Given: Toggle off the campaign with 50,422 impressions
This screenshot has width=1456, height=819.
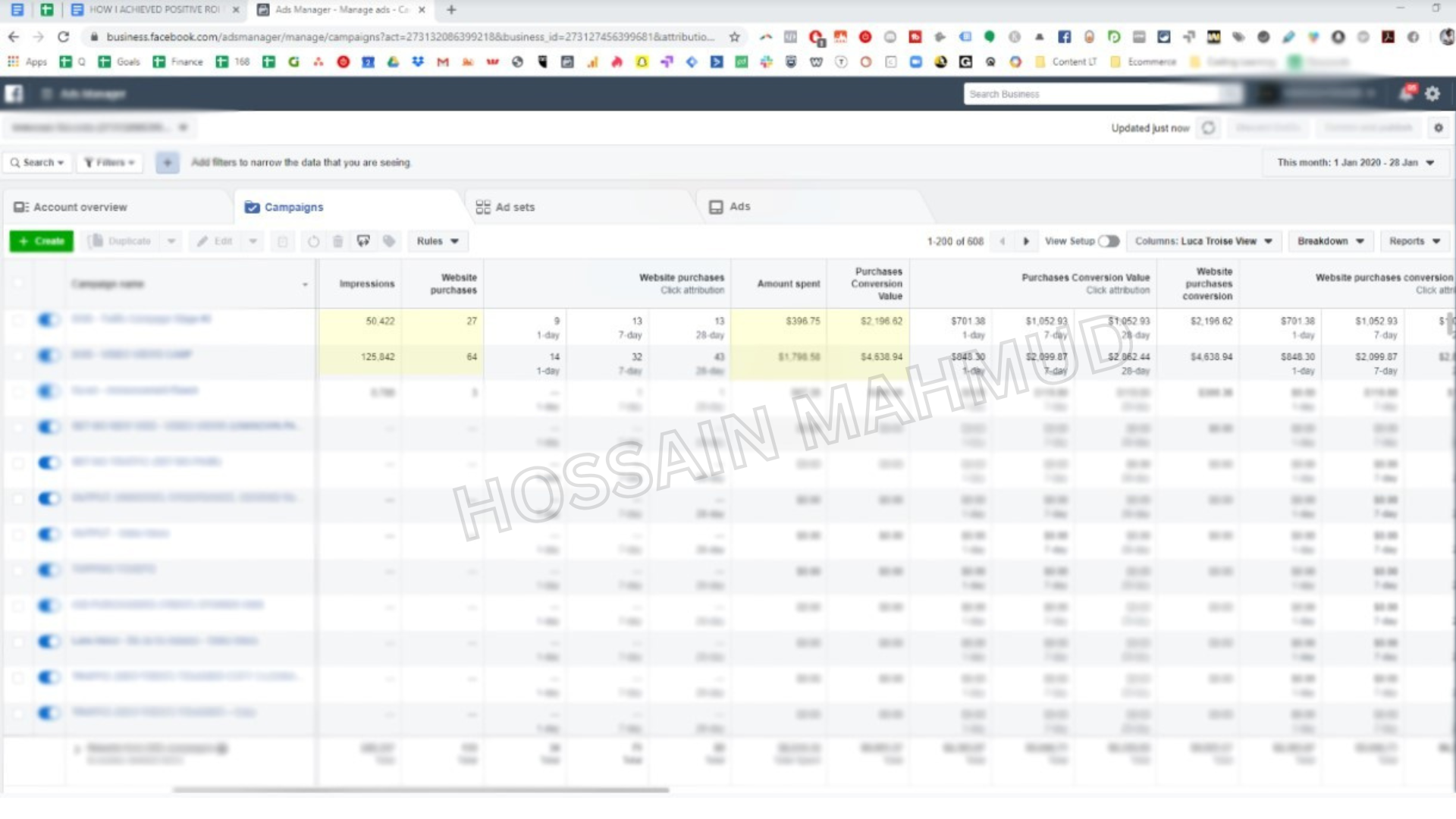Looking at the screenshot, I should click(x=49, y=320).
